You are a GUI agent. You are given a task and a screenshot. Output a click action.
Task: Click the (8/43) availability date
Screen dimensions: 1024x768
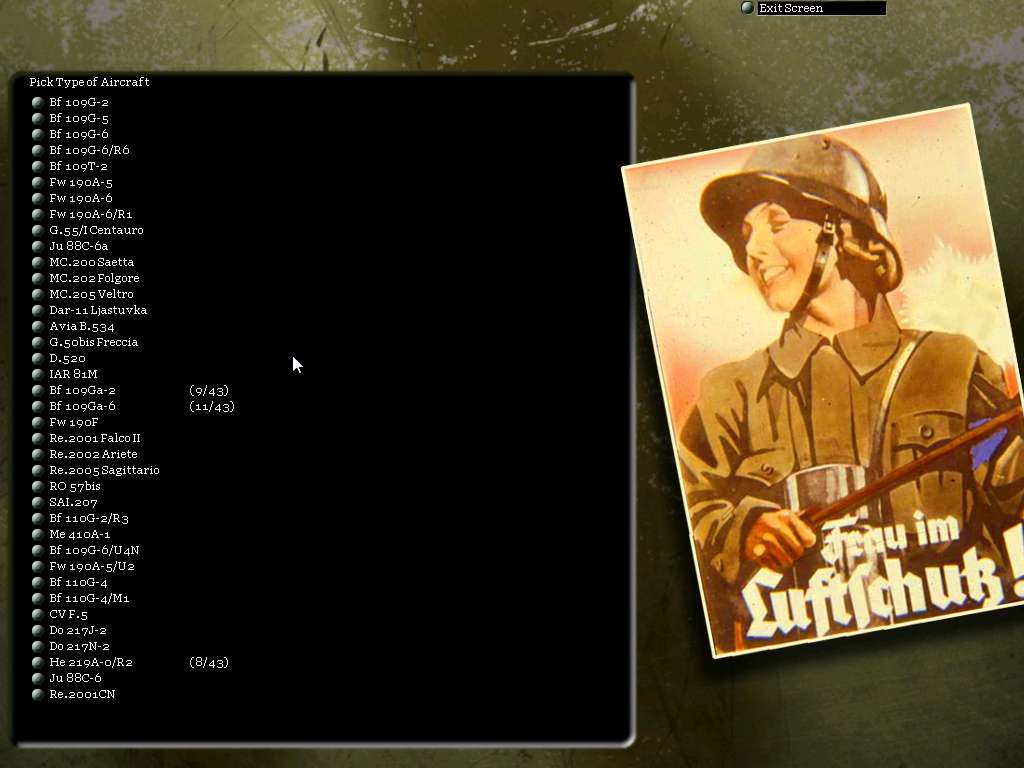pos(209,662)
